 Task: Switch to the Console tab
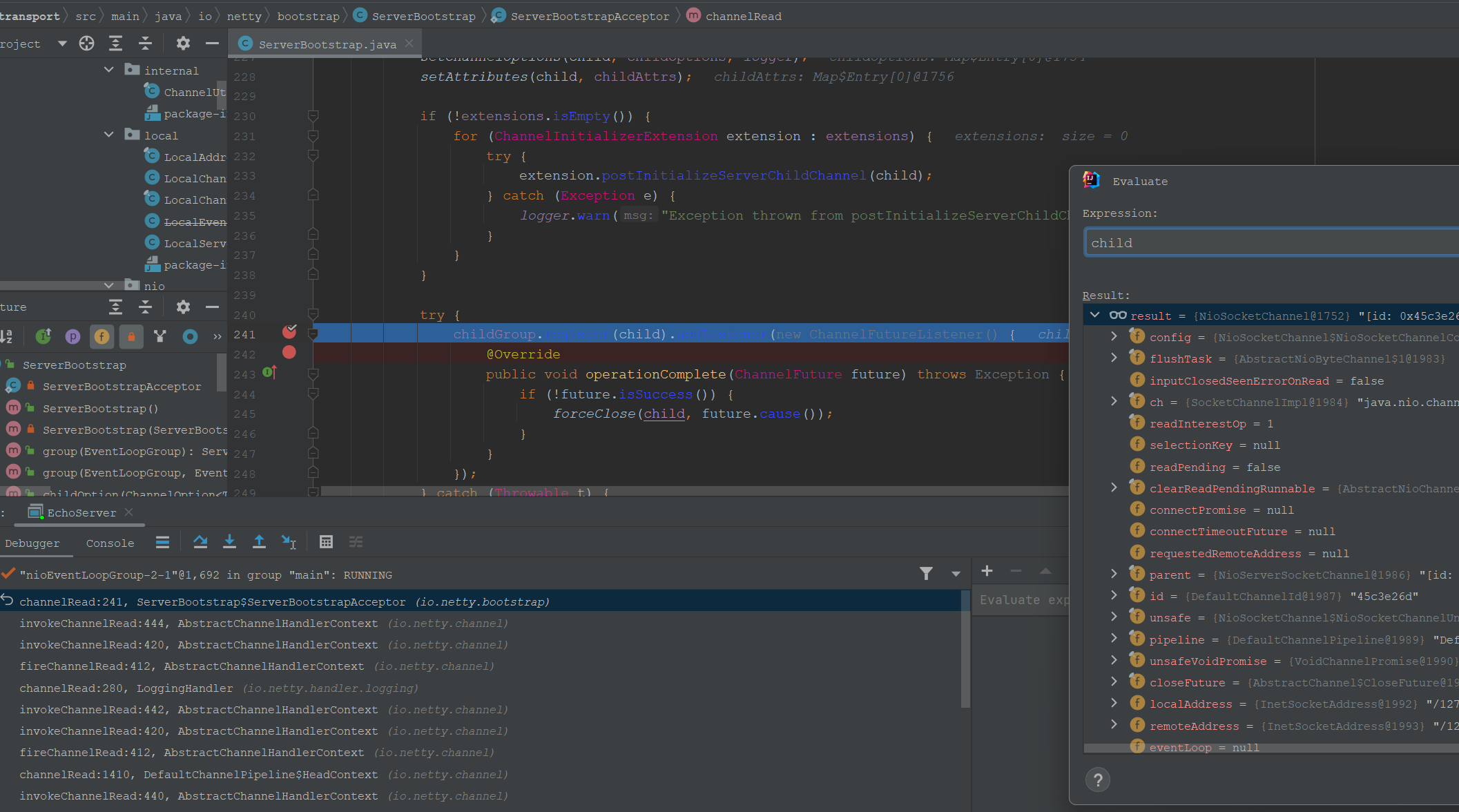tap(110, 543)
